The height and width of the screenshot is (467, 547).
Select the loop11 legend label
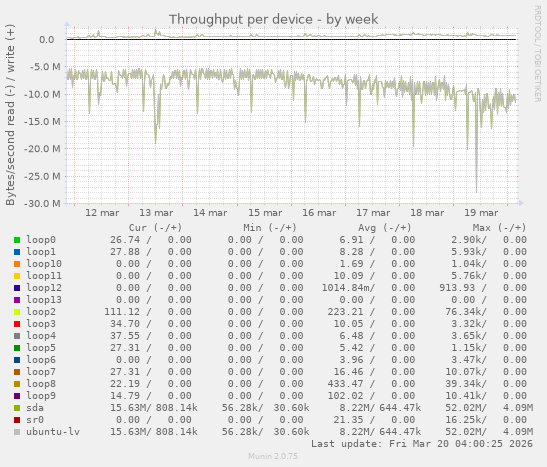click(44, 276)
